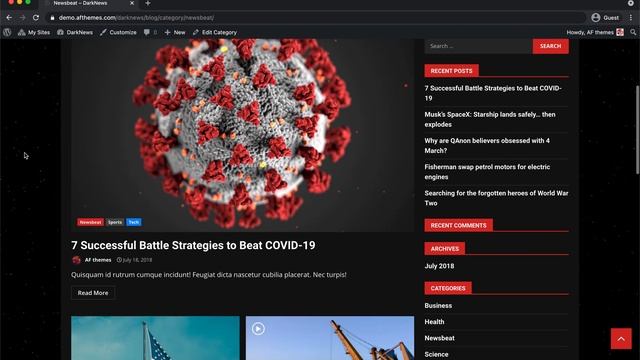Image resolution: width=640 pixels, height=360 pixels.
Task: Click the video play icon on crane post
Action: pos(258,329)
